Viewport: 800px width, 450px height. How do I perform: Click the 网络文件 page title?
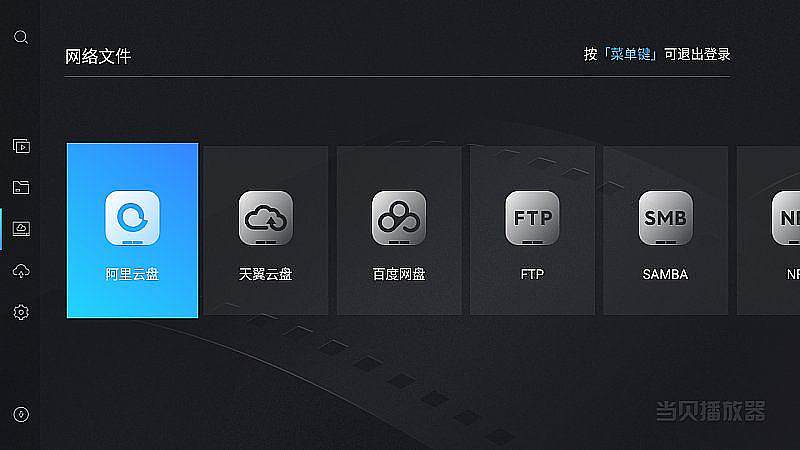coord(98,56)
